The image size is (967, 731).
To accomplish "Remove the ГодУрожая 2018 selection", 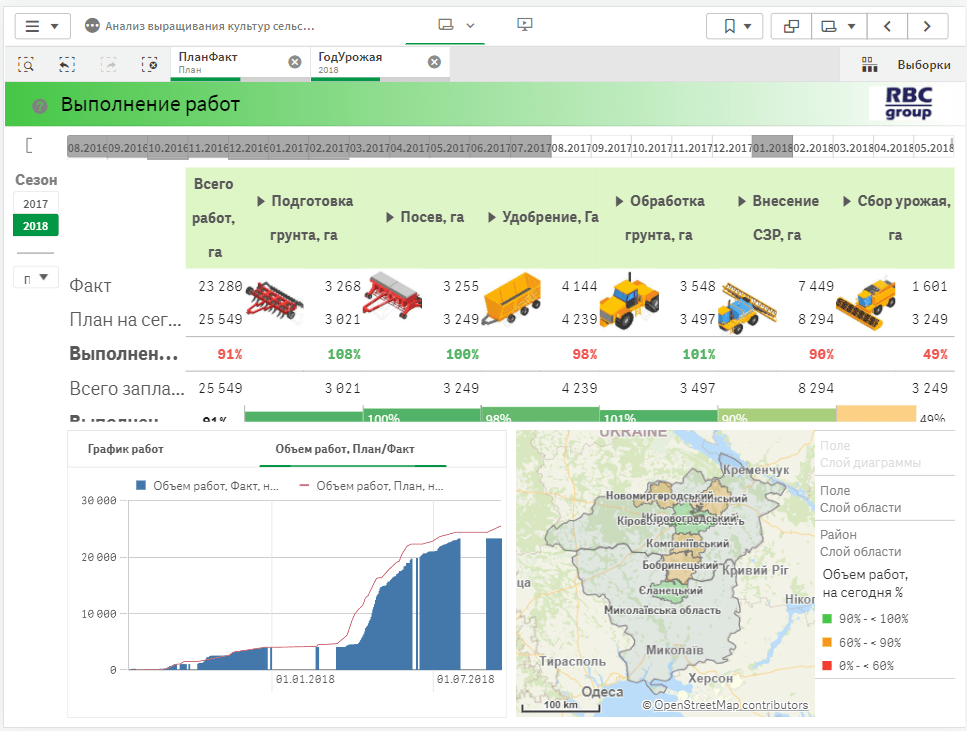I will 434,62.
